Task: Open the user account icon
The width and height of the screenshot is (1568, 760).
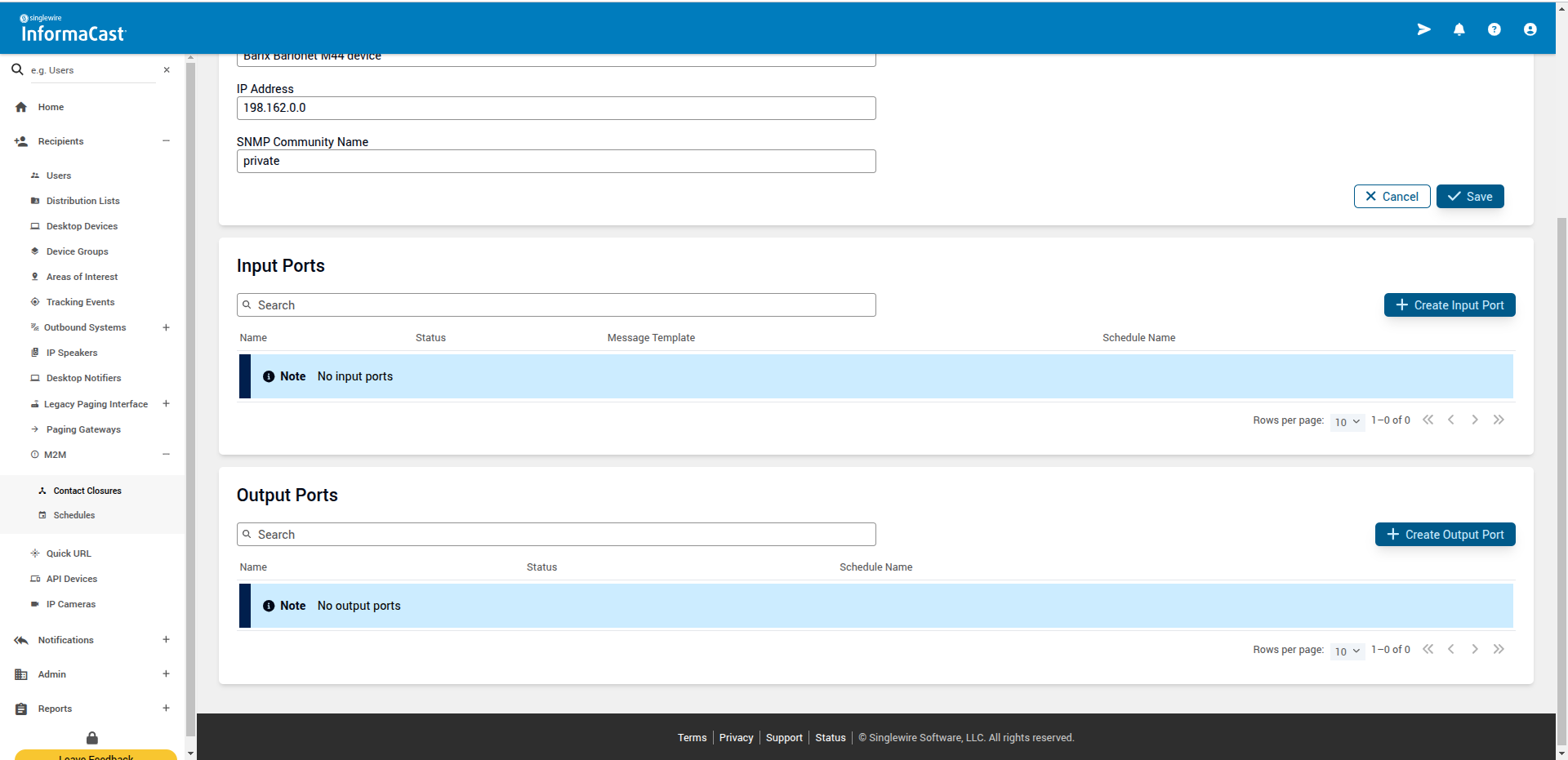Action: point(1530,29)
